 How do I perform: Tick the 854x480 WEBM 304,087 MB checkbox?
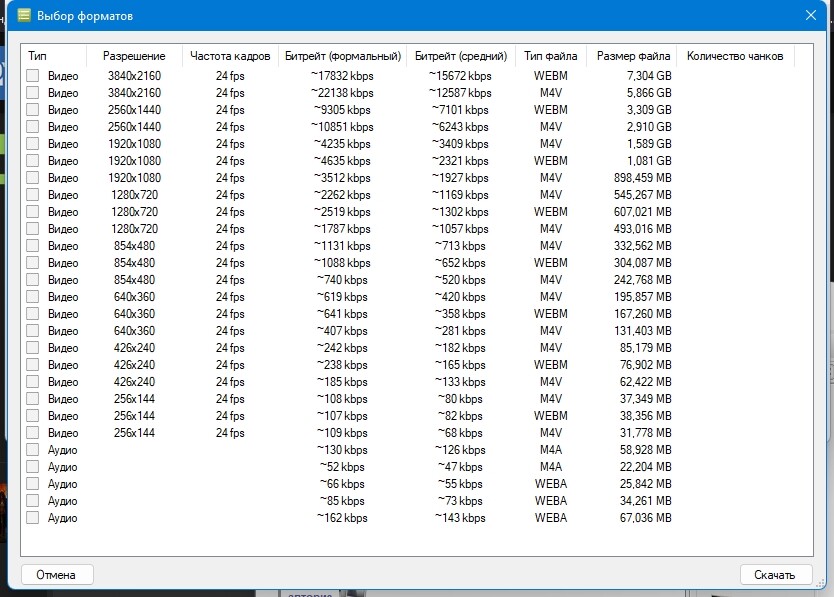pyautogui.click(x=32, y=263)
